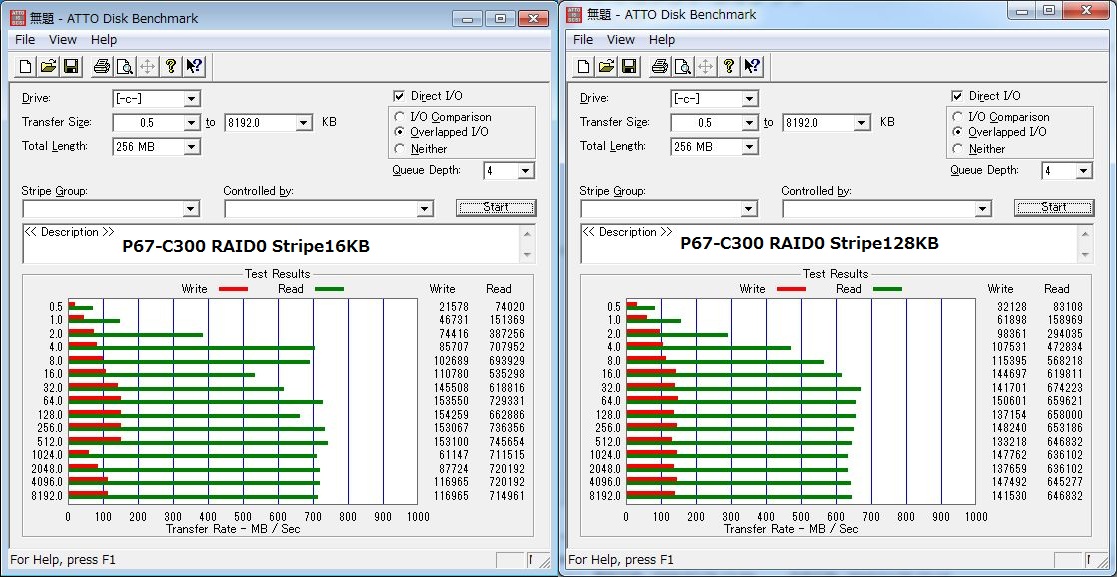Image resolution: width=1117 pixels, height=577 pixels.
Task: Click write value 154259 in left window
Action: (x=450, y=415)
